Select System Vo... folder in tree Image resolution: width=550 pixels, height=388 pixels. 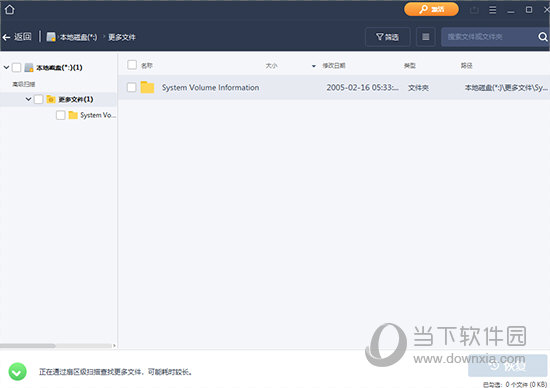click(x=97, y=115)
